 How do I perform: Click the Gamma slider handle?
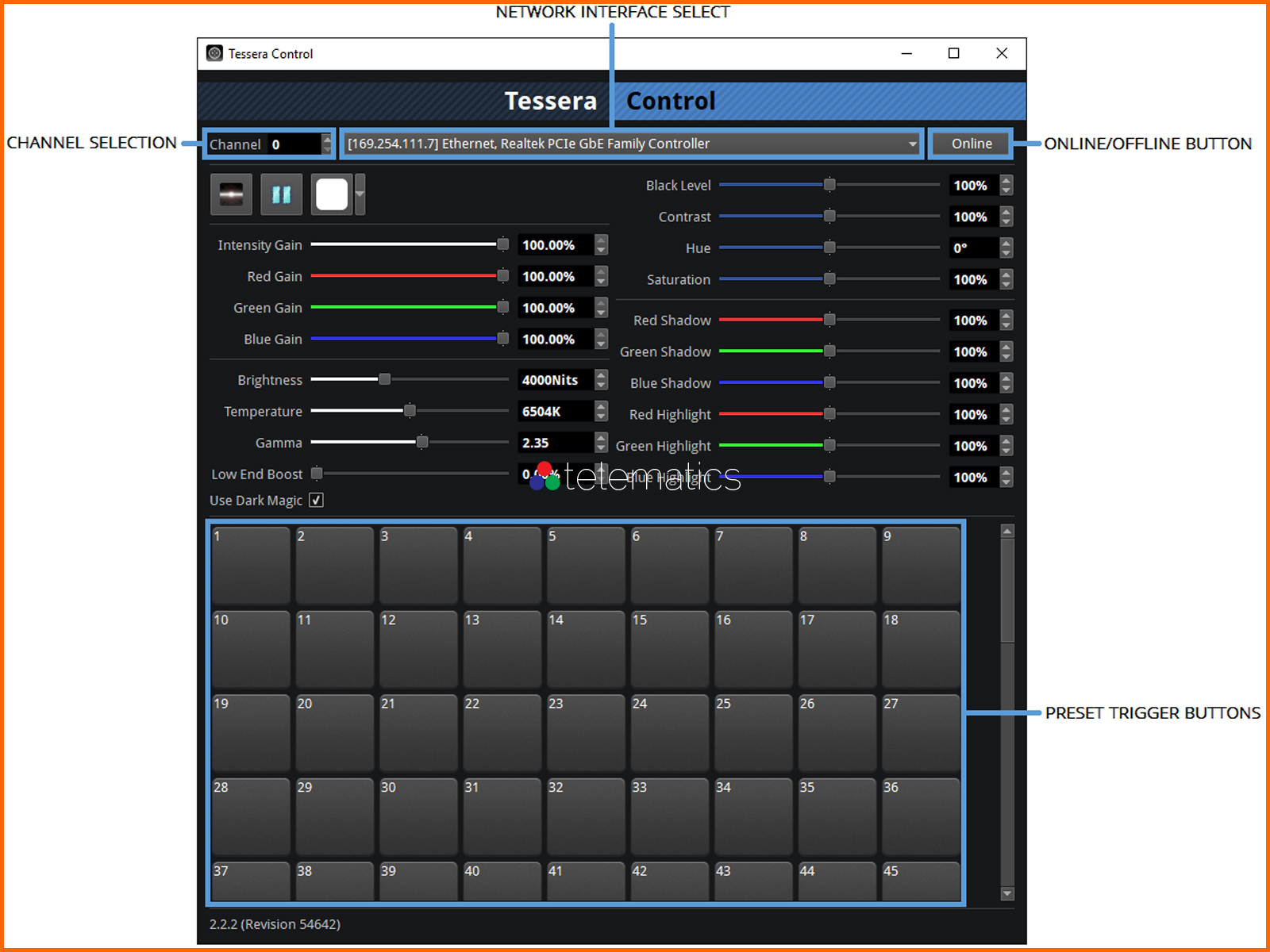[422, 442]
